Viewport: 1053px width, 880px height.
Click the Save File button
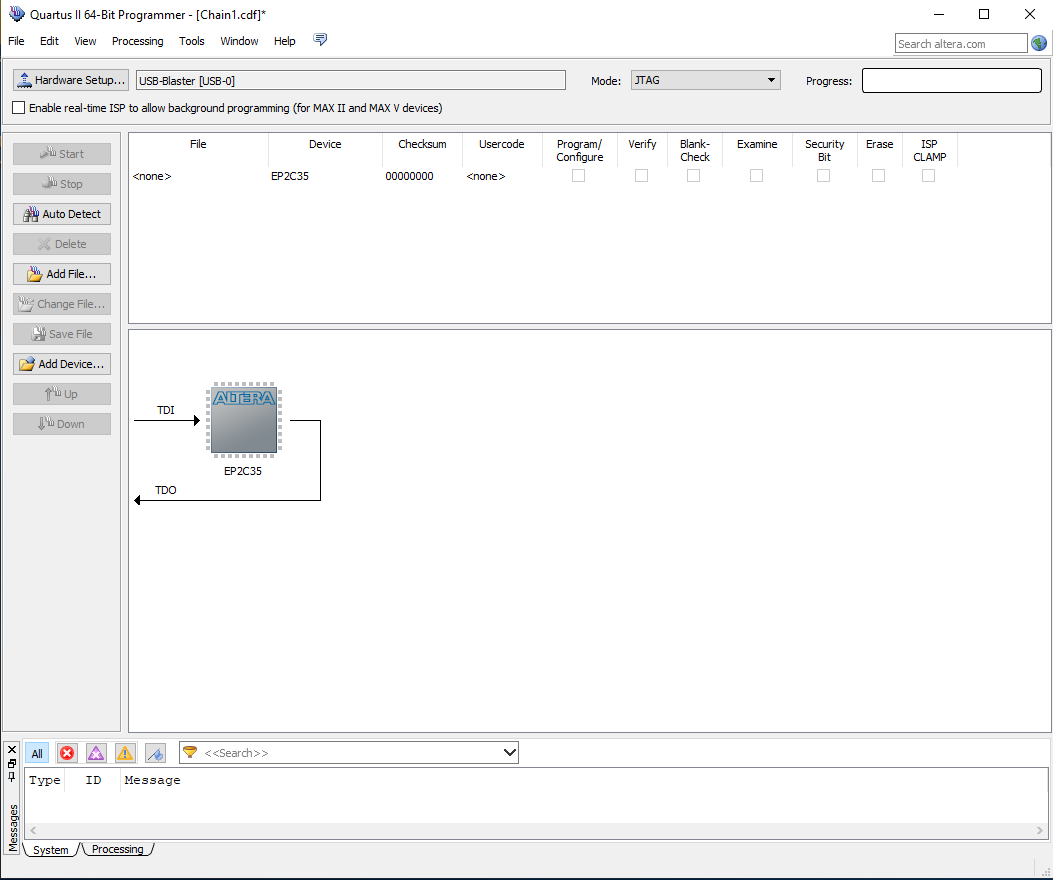(x=62, y=334)
